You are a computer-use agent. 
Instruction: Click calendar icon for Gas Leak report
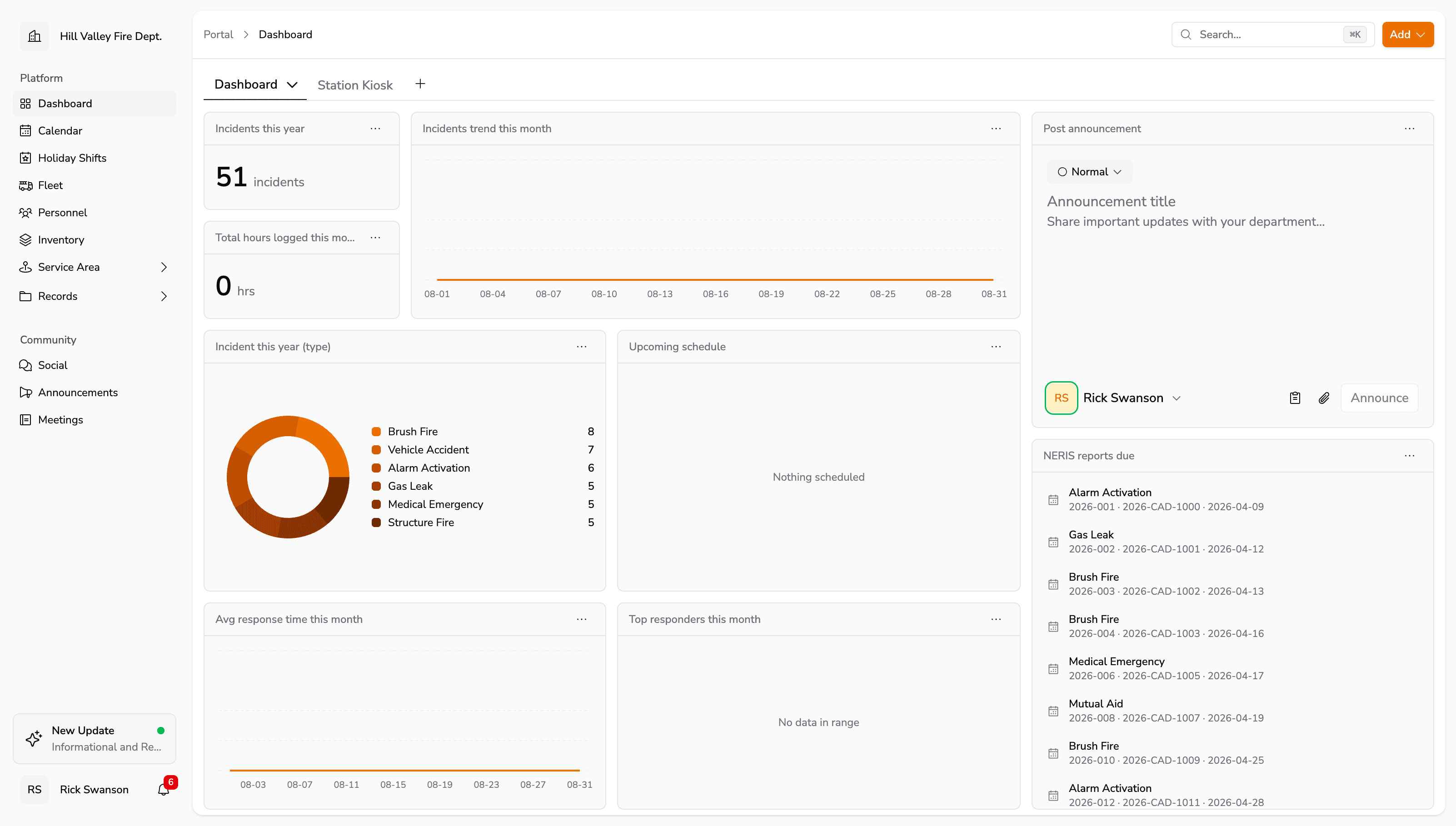(1053, 542)
